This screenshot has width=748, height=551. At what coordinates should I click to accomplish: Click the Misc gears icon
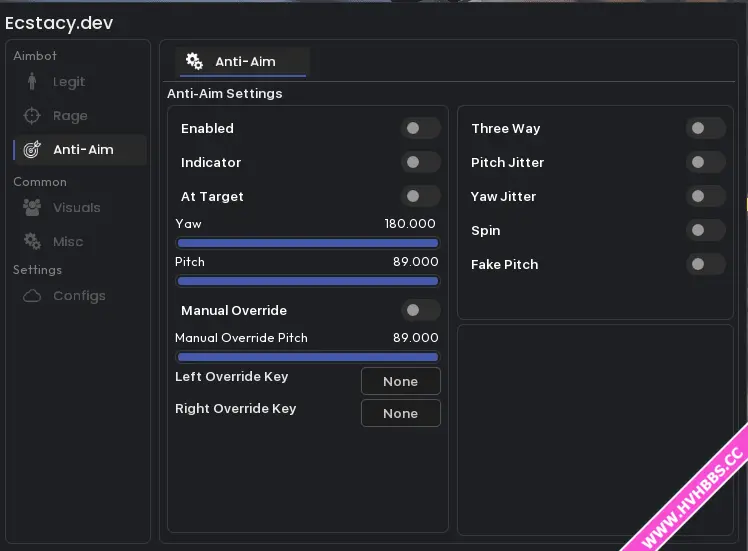click(32, 241)
